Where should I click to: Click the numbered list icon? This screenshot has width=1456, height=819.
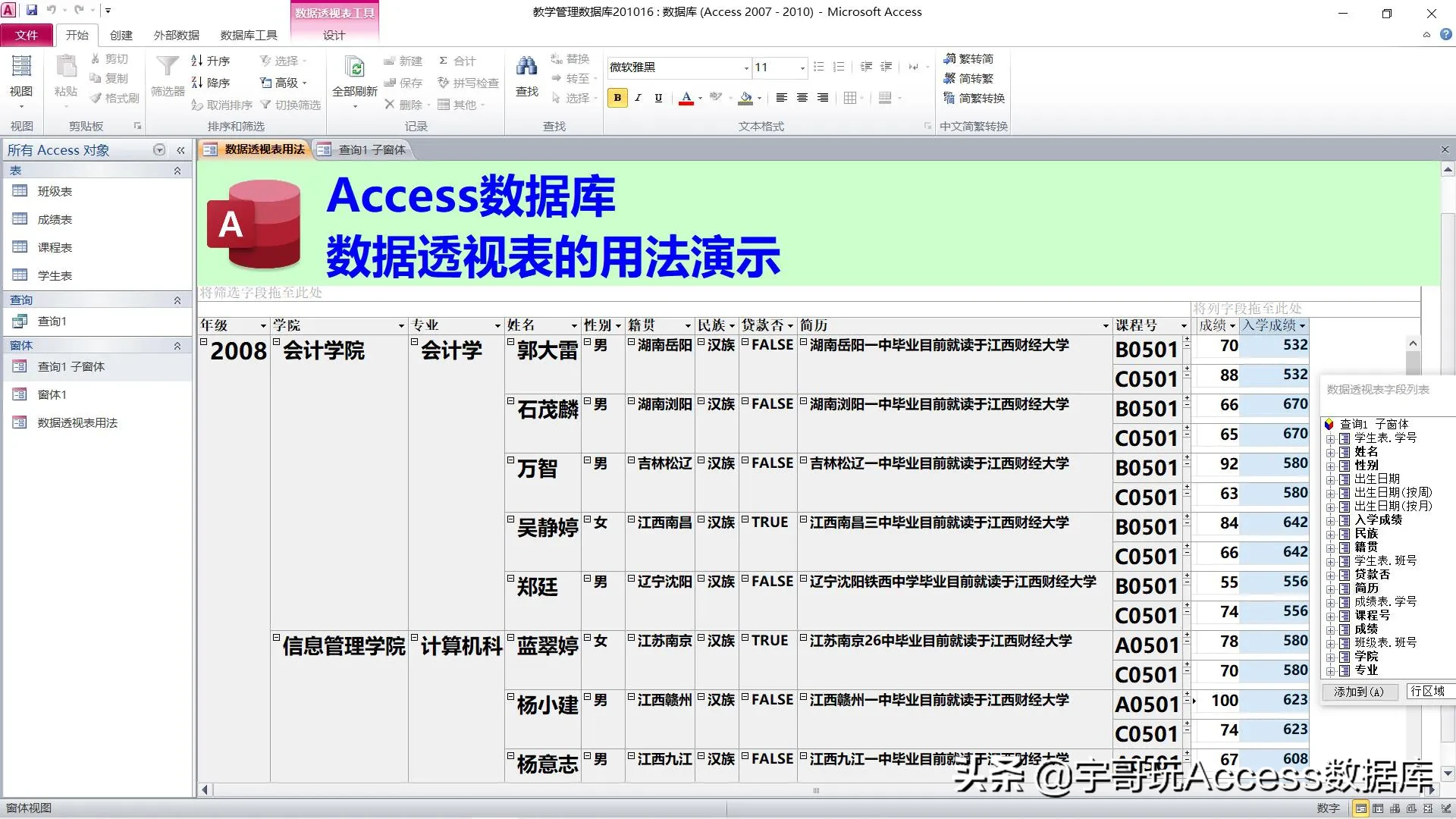pos(839,67)
